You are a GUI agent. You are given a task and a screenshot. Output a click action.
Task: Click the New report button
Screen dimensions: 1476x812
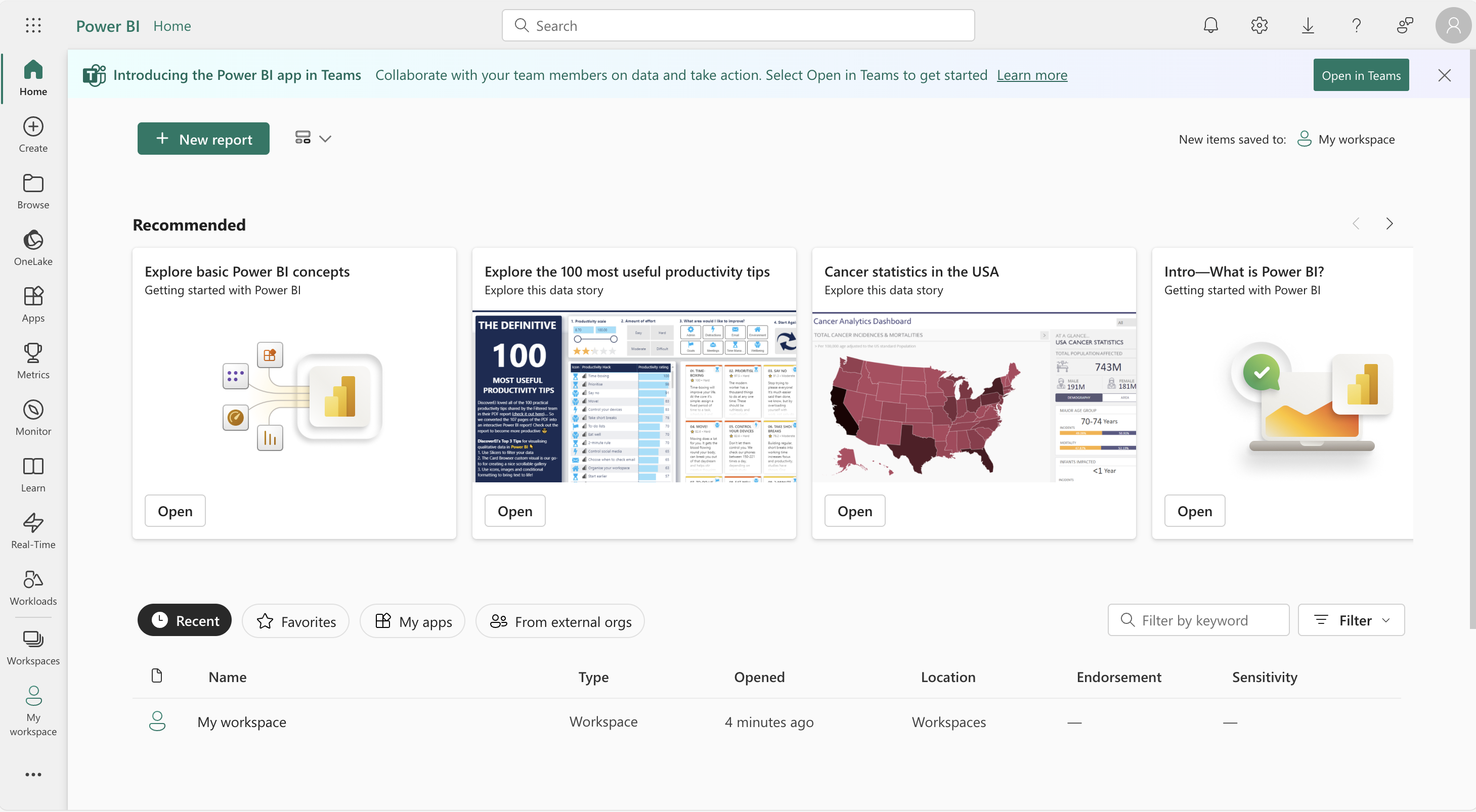(x=203, y=139)
